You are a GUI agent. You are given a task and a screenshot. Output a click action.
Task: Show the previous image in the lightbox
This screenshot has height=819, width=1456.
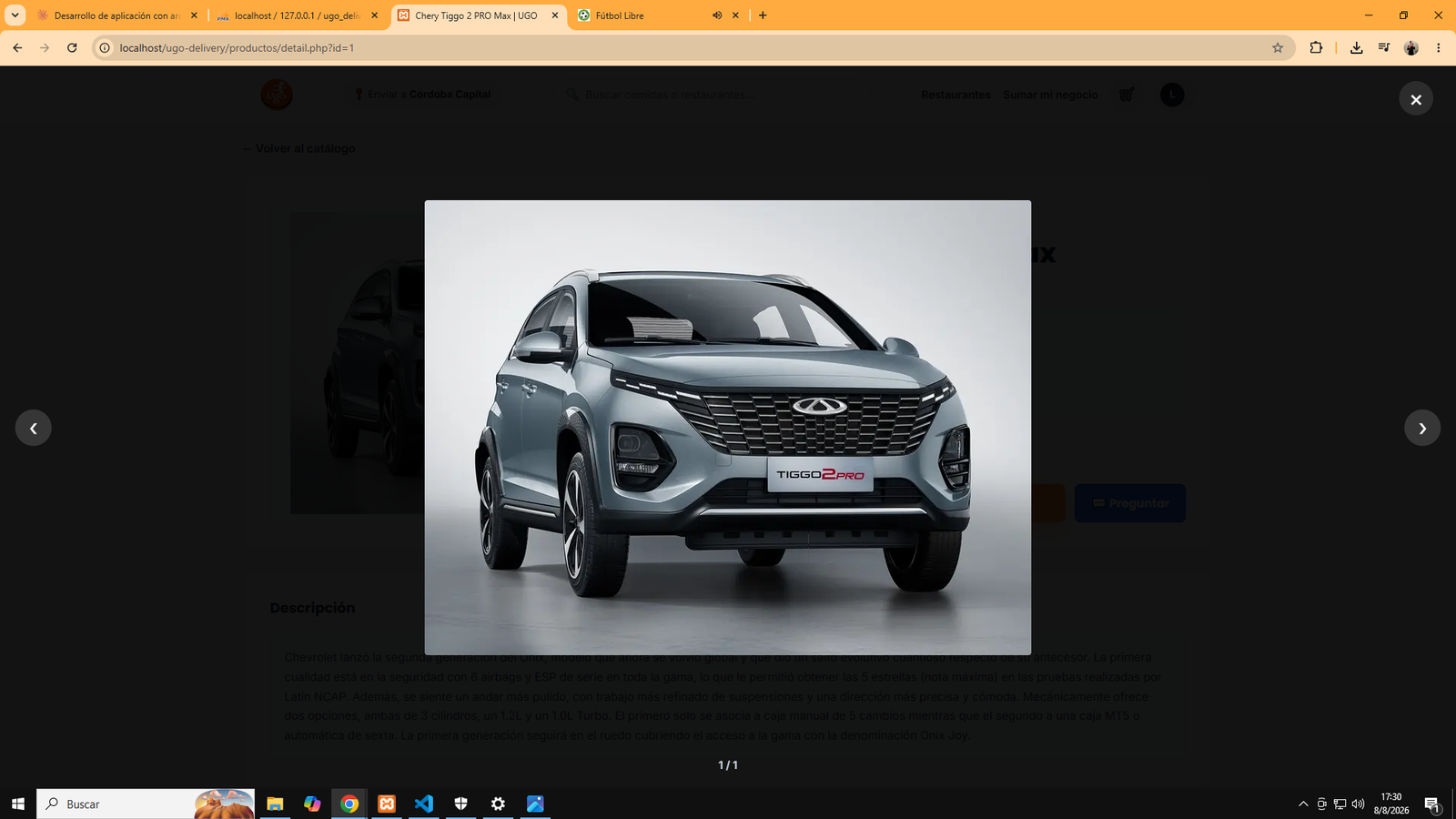(x=34, y=428)
